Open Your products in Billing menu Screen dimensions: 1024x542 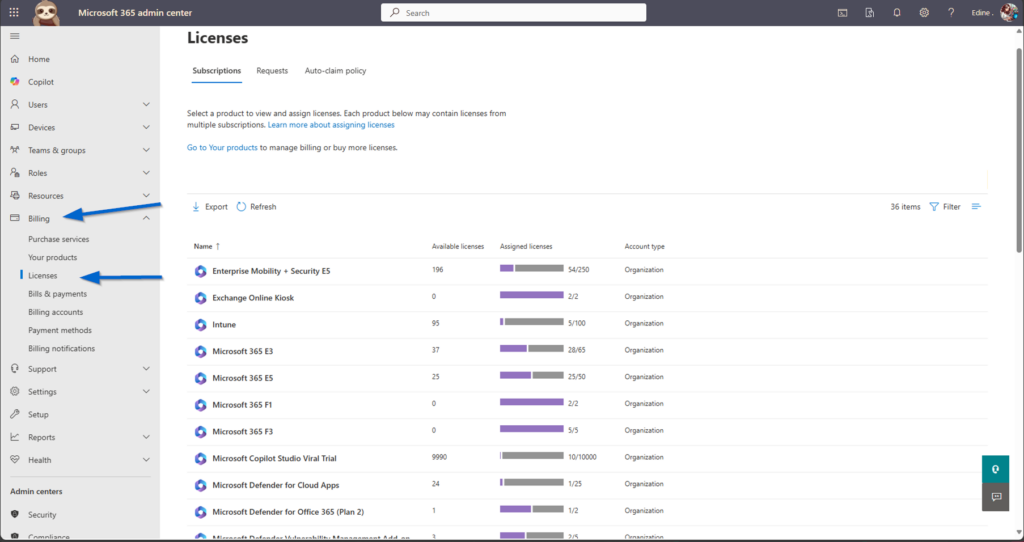(x=52, y=257)
